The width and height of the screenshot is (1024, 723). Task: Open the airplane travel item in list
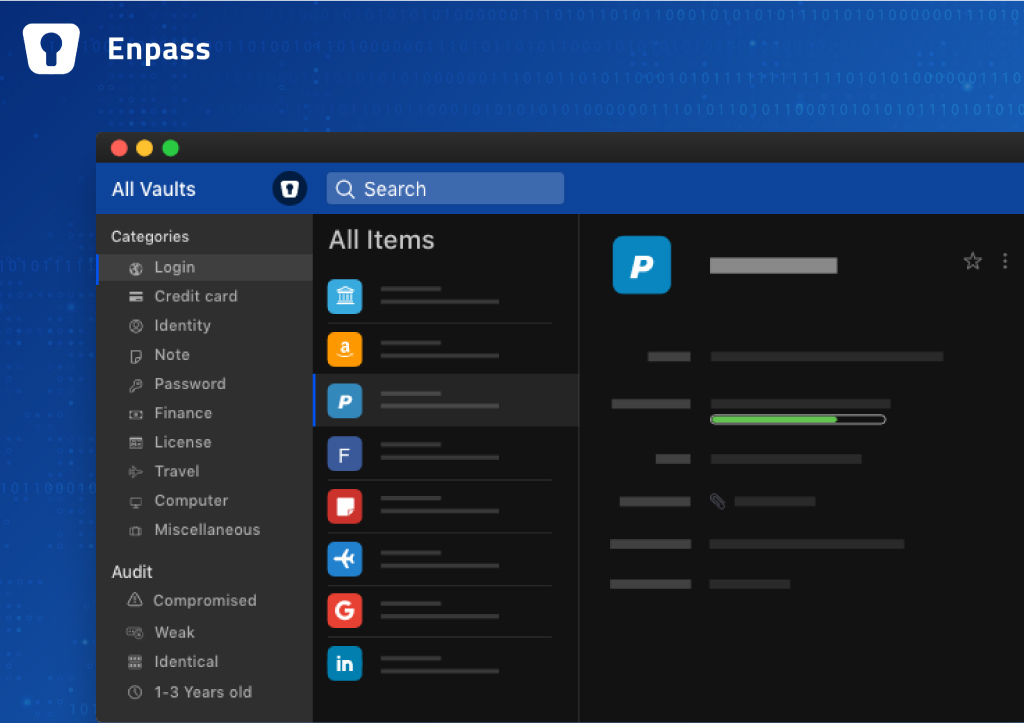445,559
